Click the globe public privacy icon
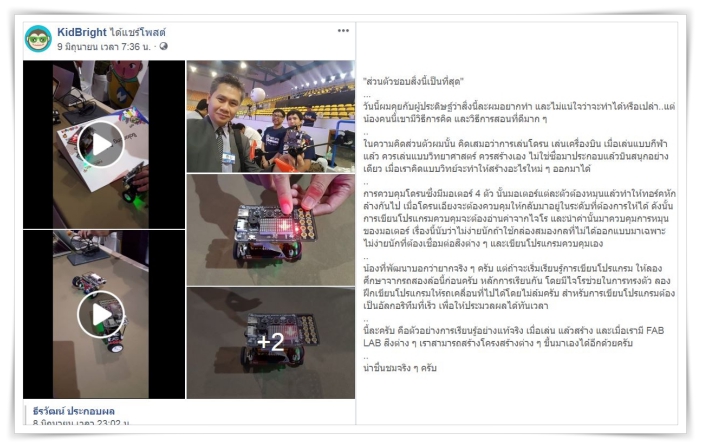This screenshot has width=701, height=448. coord(164,46)
